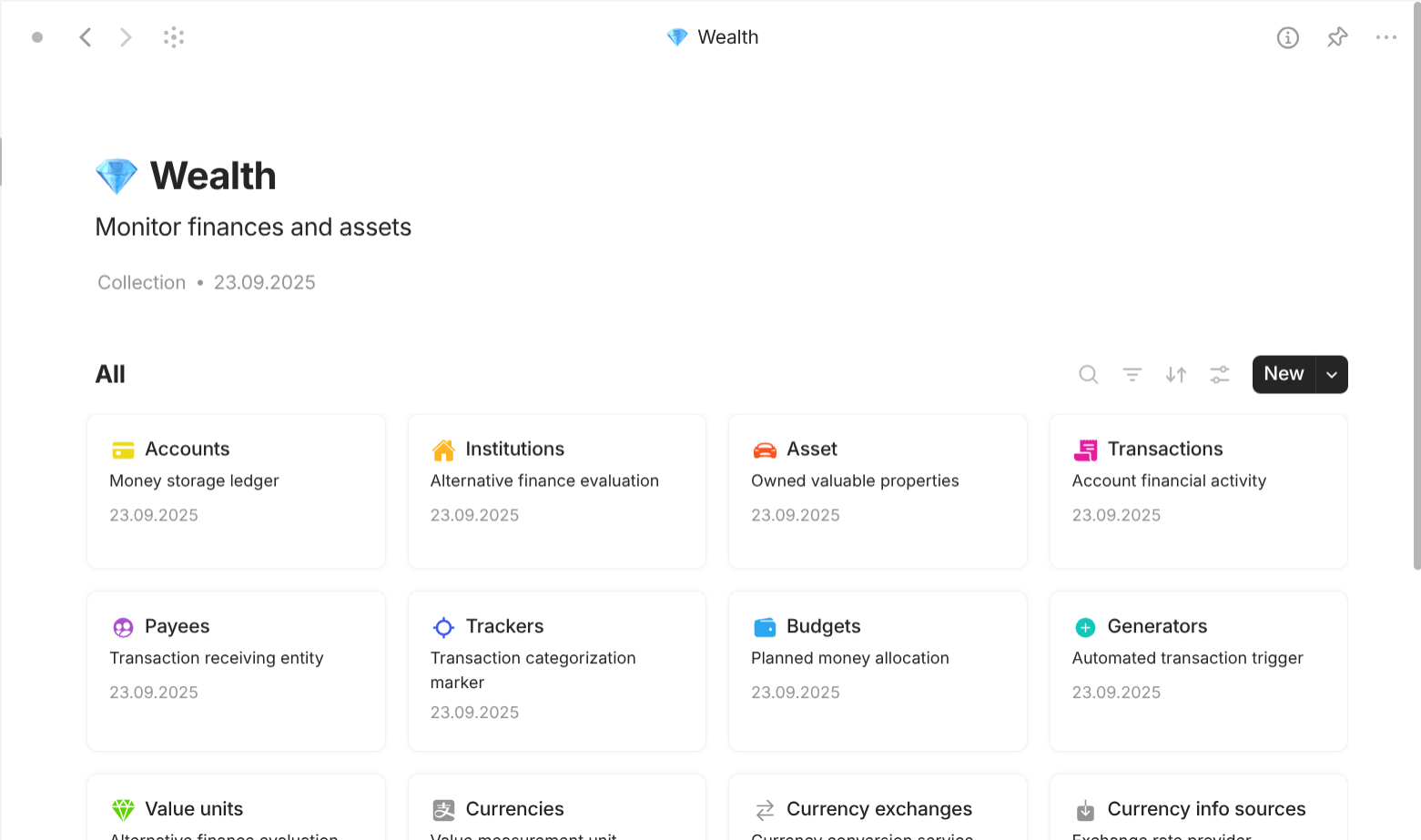Open the view settings sliders icon
Image resolution: width=1421 pixels, height=840 pixels.
pos(1219,374)
